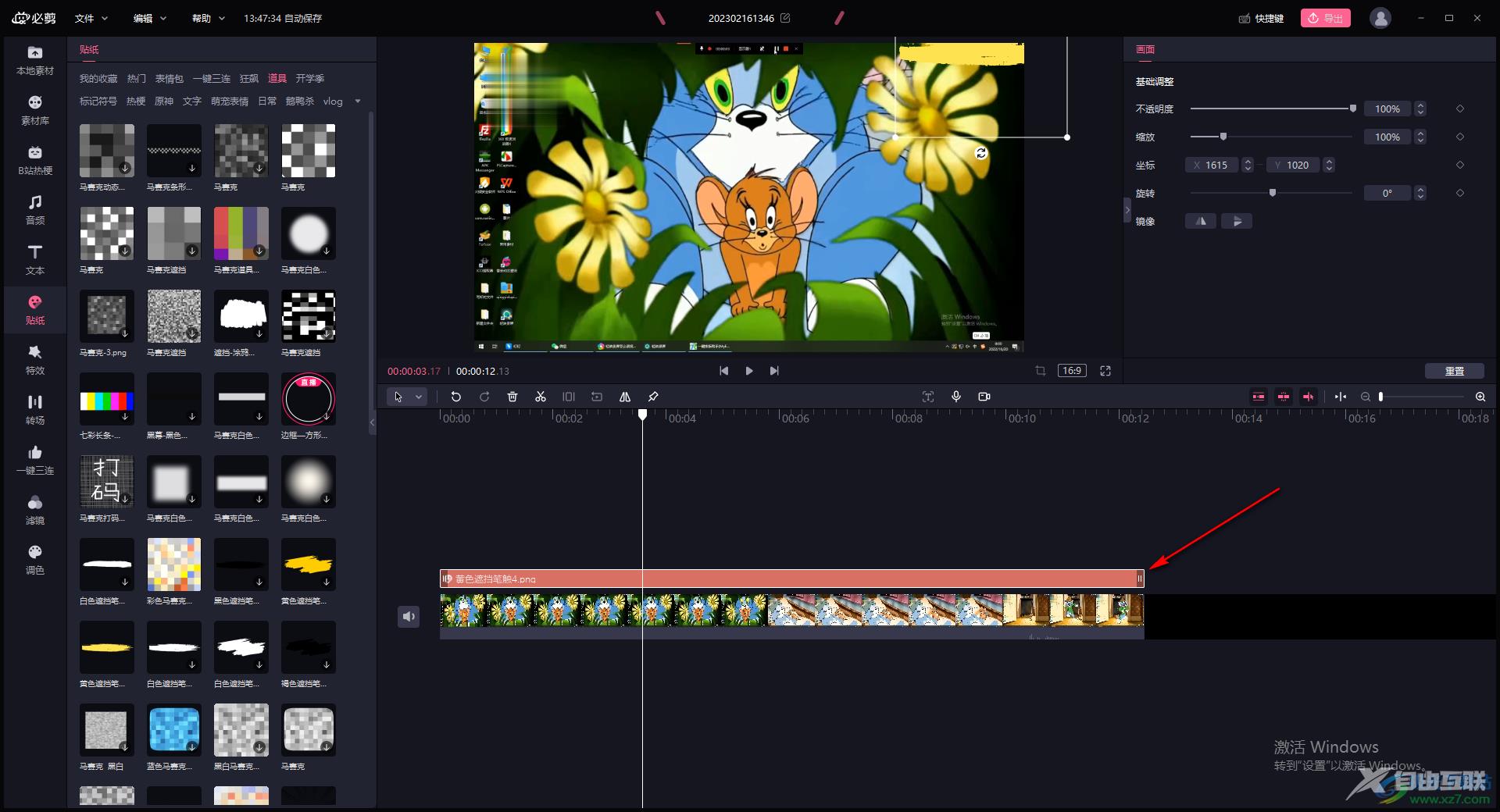The width and height of the screenshot is (1500, 812).
Task: Open the 文本 text panel
Action: tap(35, 260)
